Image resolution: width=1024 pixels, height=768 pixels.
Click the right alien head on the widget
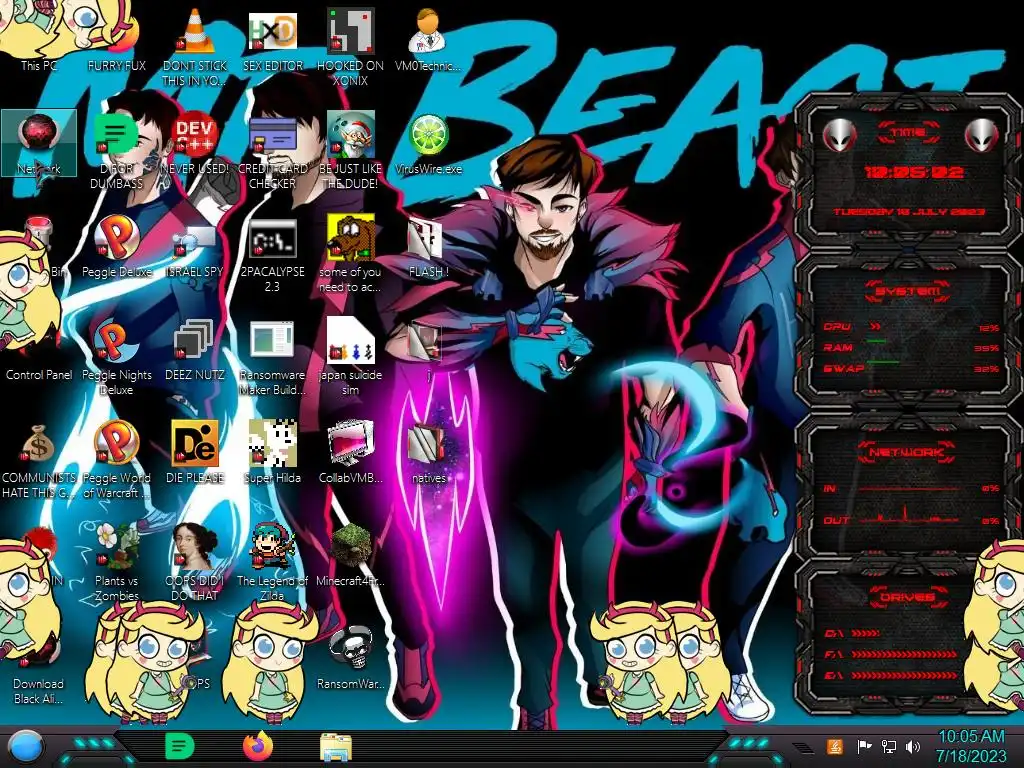(982, 135)
